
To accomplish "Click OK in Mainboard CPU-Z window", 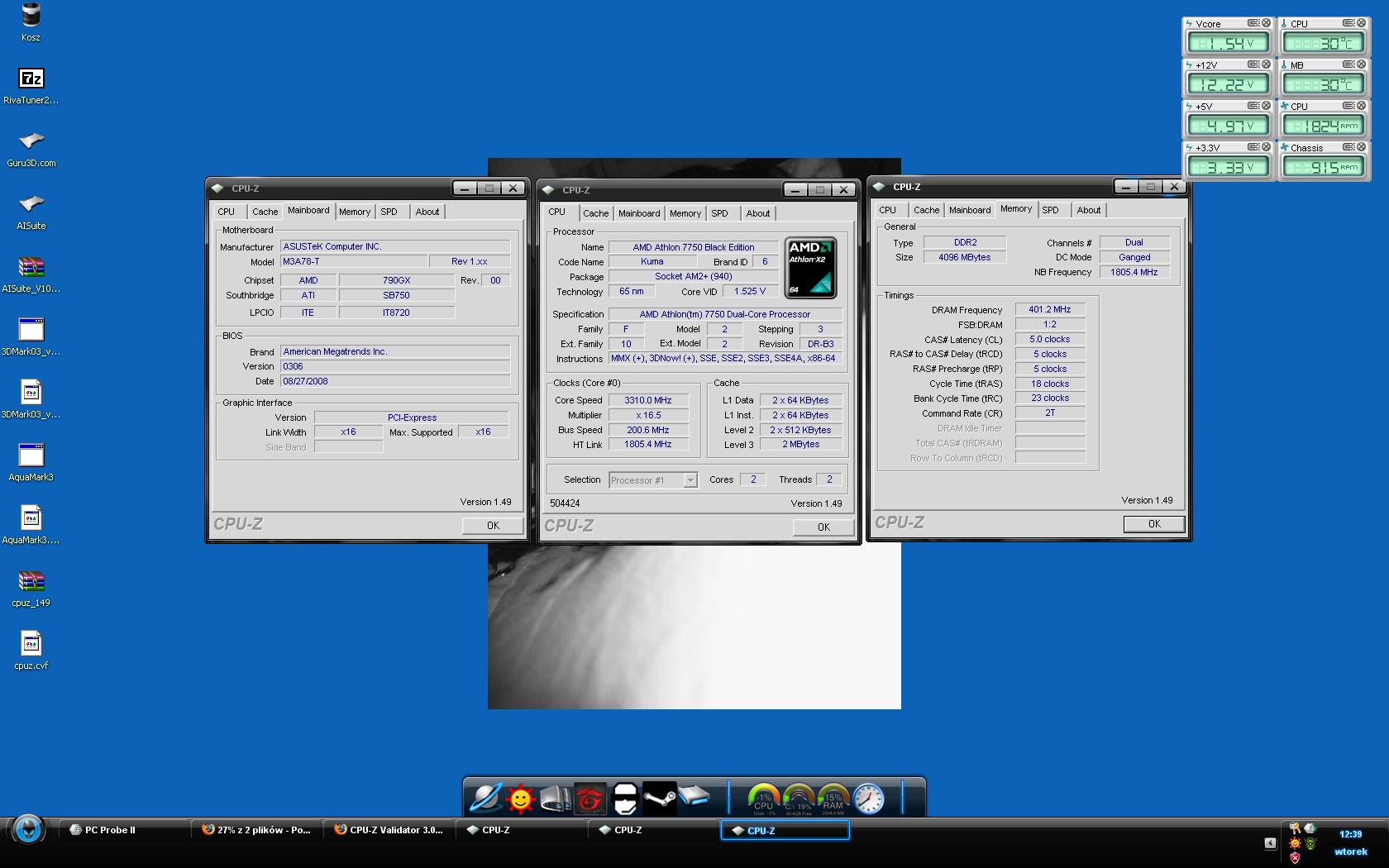I will pos(493,525).
